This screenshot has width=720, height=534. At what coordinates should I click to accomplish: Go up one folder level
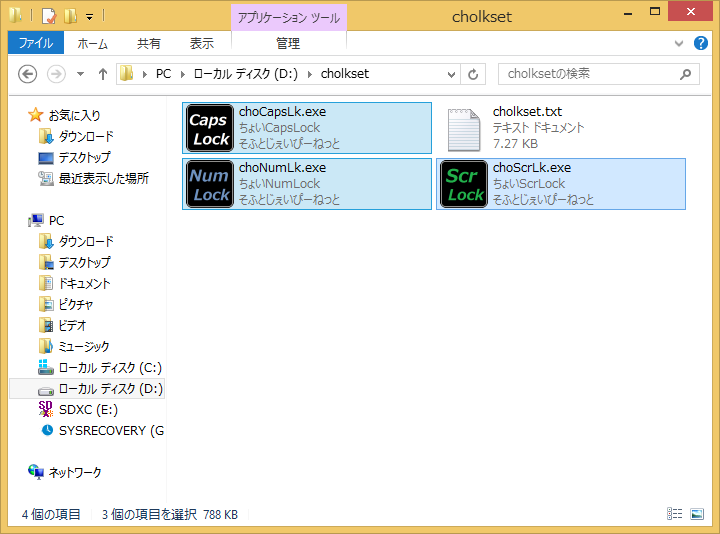pos(103,74)
